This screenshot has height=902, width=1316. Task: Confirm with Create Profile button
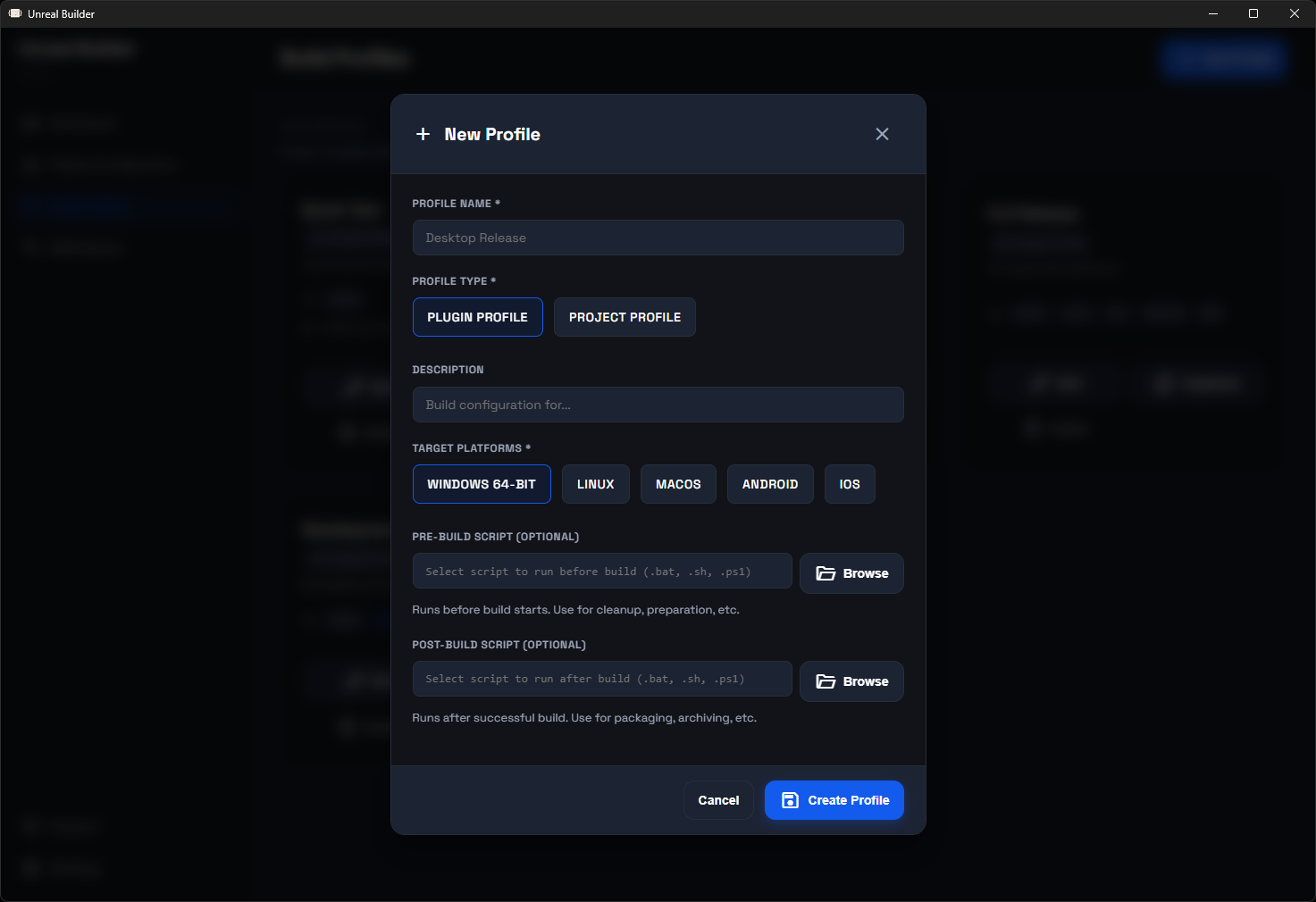pyautogui.click(x=834, y=800)
